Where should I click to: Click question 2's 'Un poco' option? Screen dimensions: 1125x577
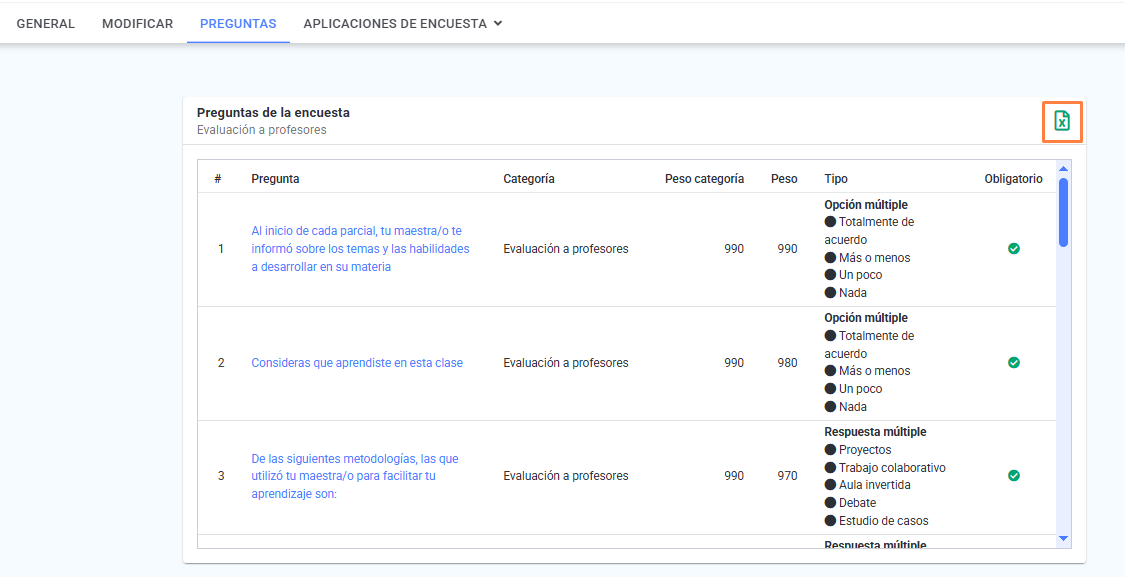click(x=854, y=389)
